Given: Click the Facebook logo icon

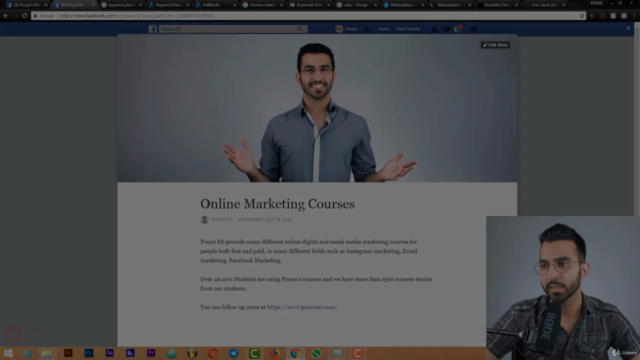Looking at the screenshot, I should pyautogui.click(x=153, y=29).
